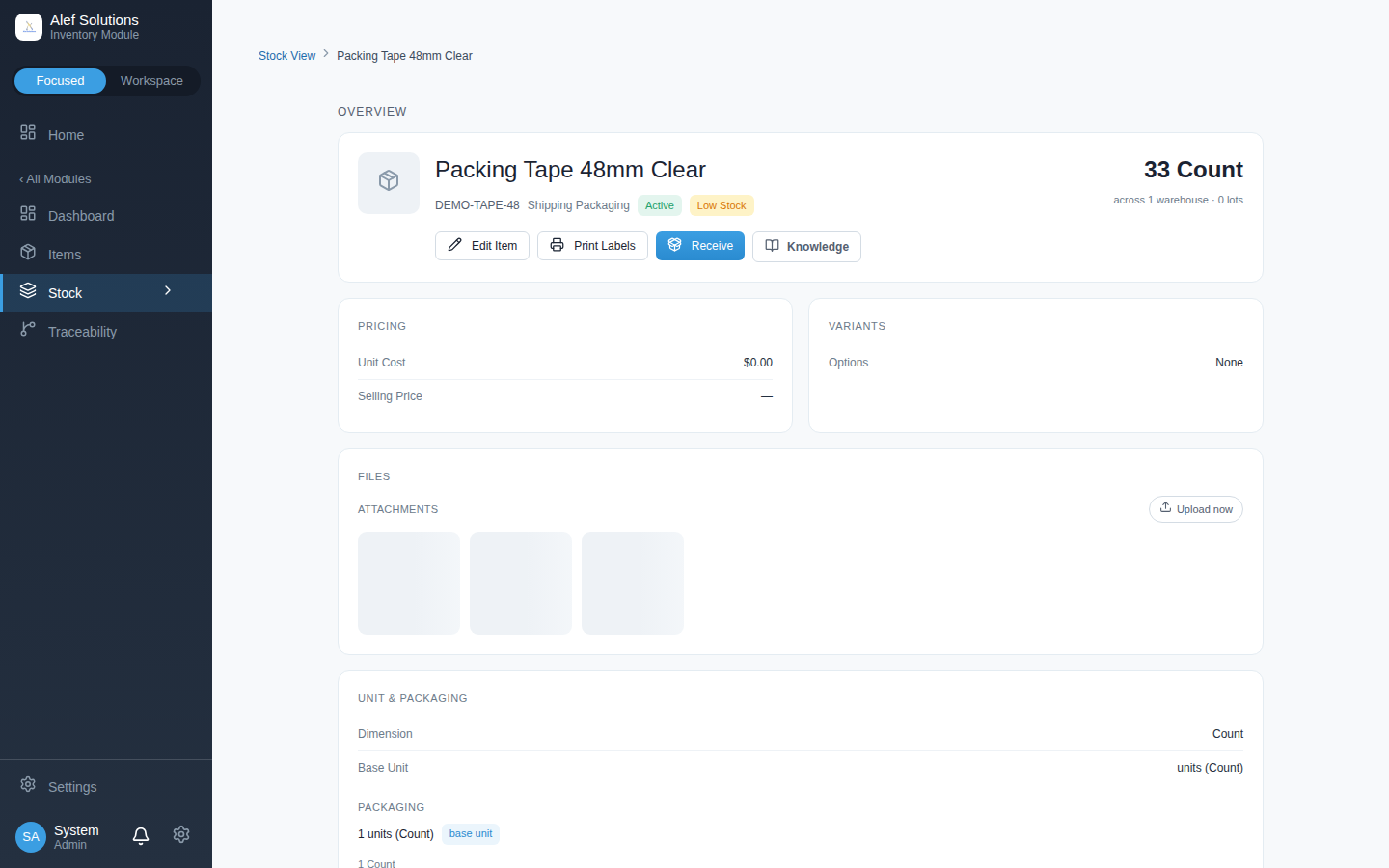
Task: Click the units (Count) base unit value
Action: click(x=1210, y=768)
